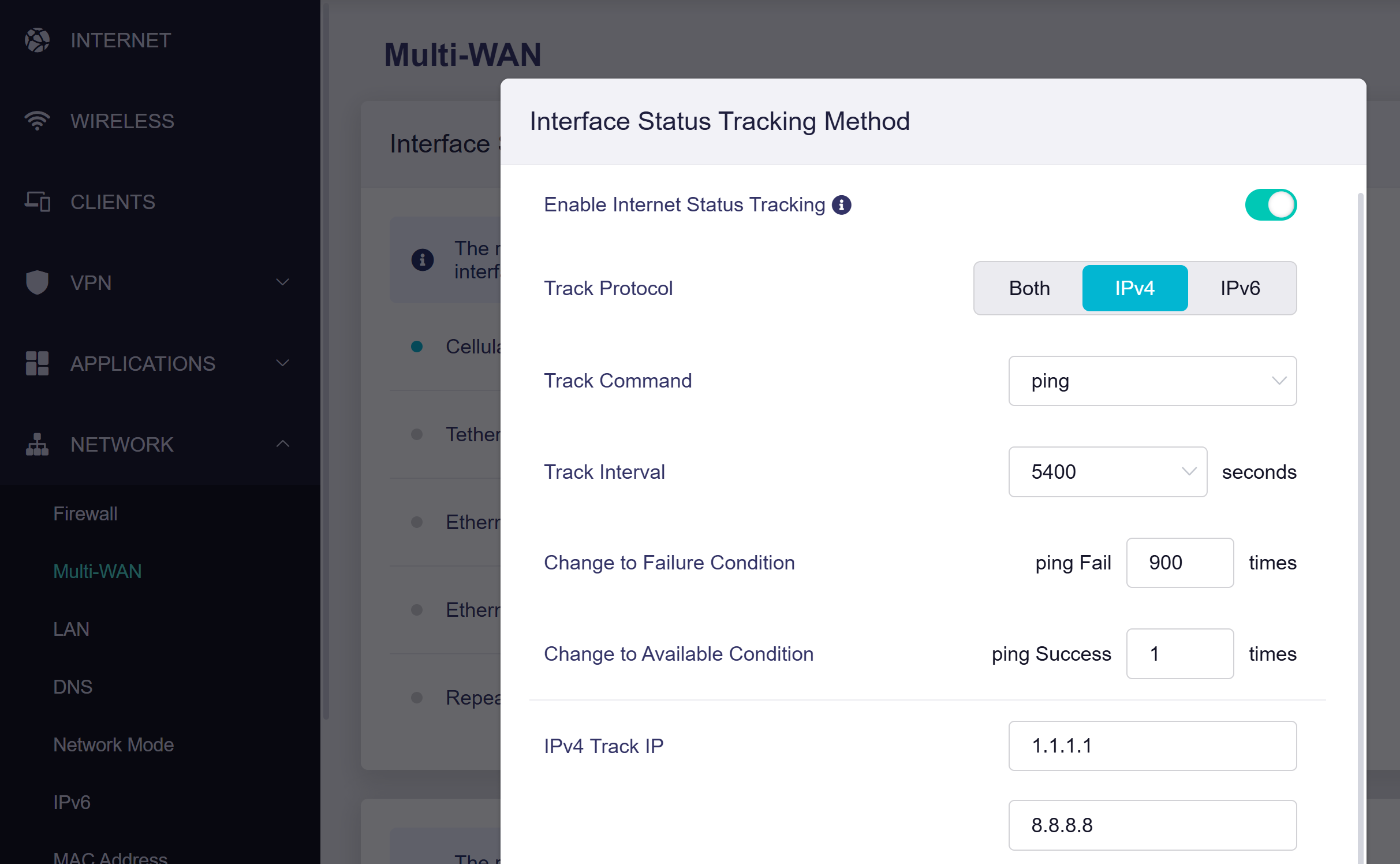Image resolution: width=1400 pixels, height=864 pixels.
Task: Open the LAN settings page
Action: click(71, 629)
